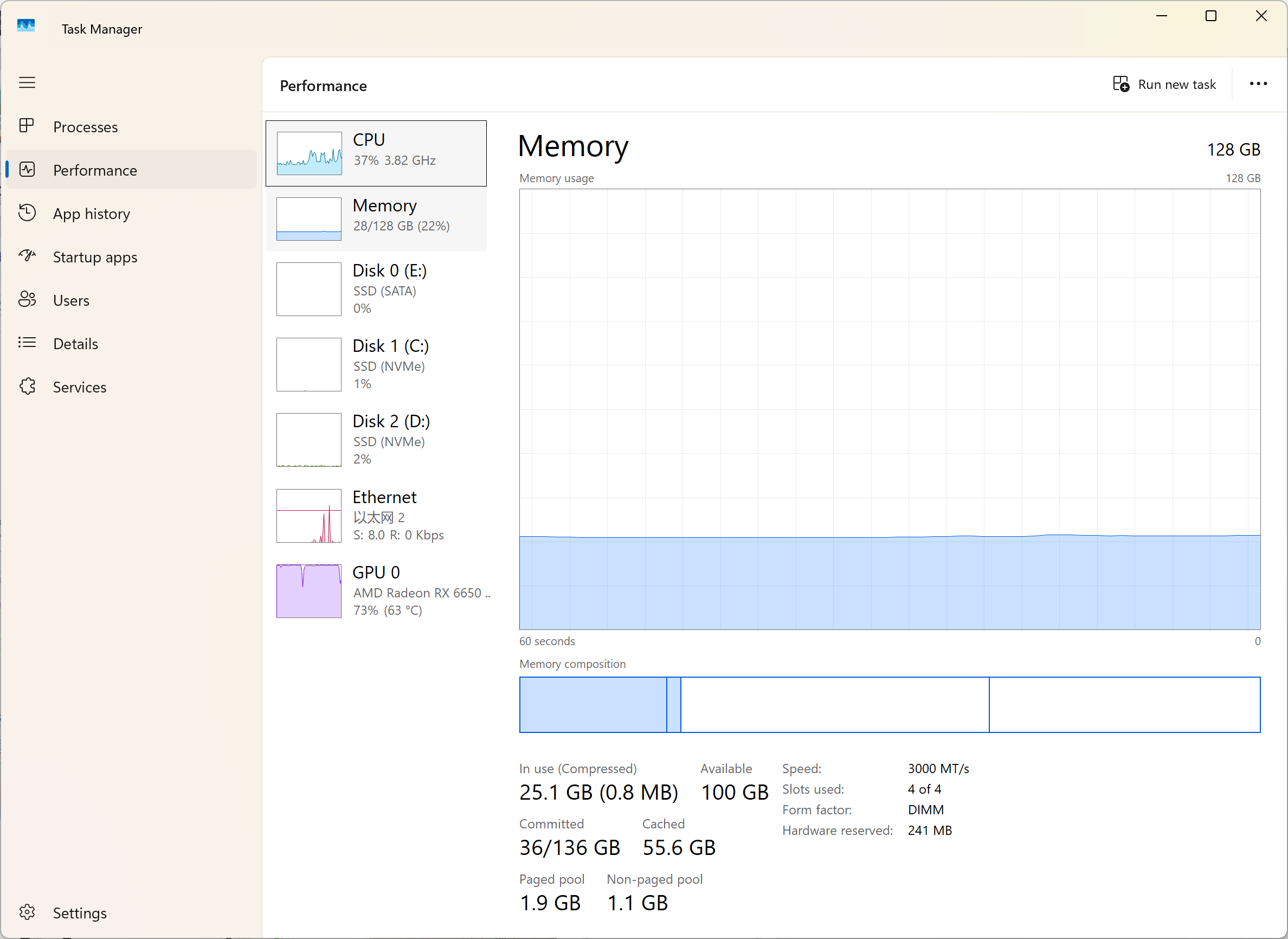Click Run new task button
This screenshot has height=939, width=1288.
click(1176, 84)
